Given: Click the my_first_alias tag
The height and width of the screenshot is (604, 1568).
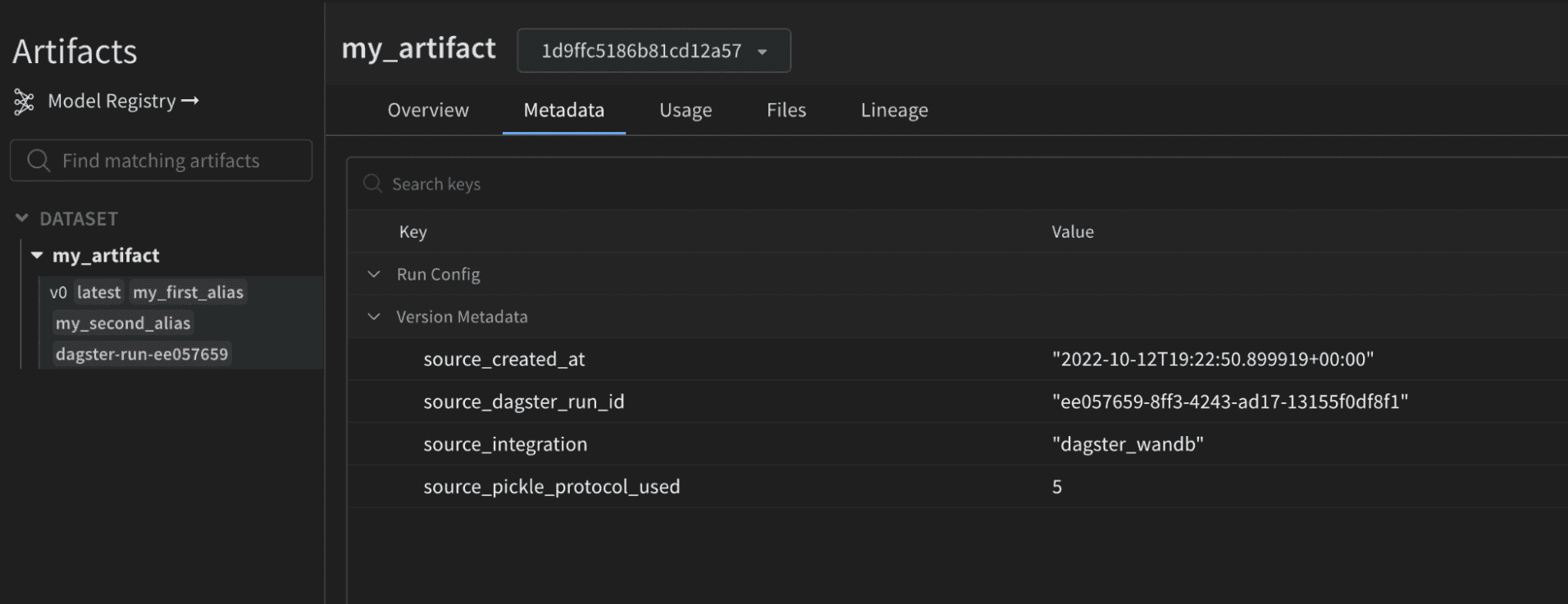Looking at the screenshot, I should tap(188, 292).
